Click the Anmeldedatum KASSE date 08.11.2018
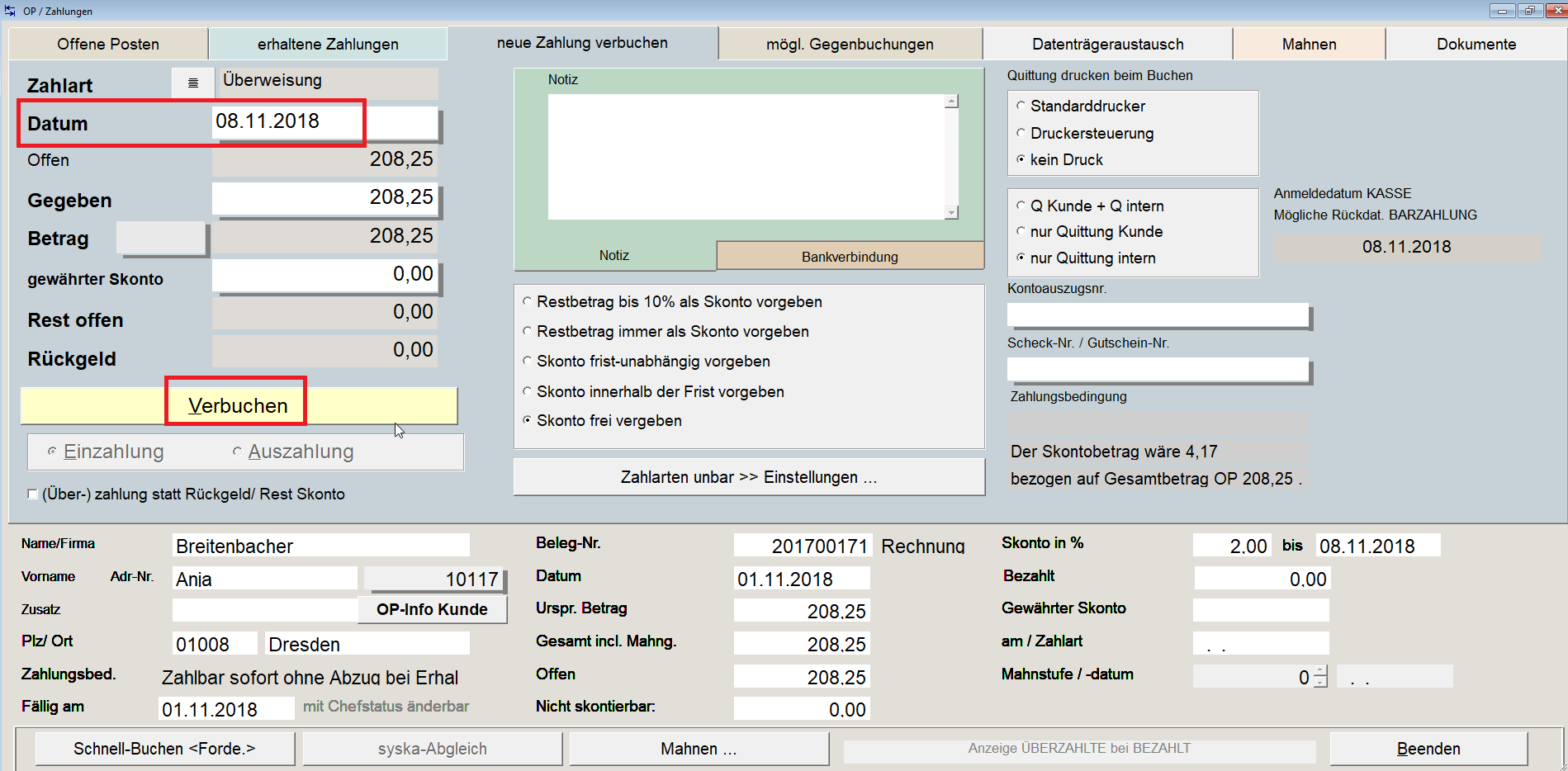This screenshot has width=1568, height=771. click(x=1407, y=247)
